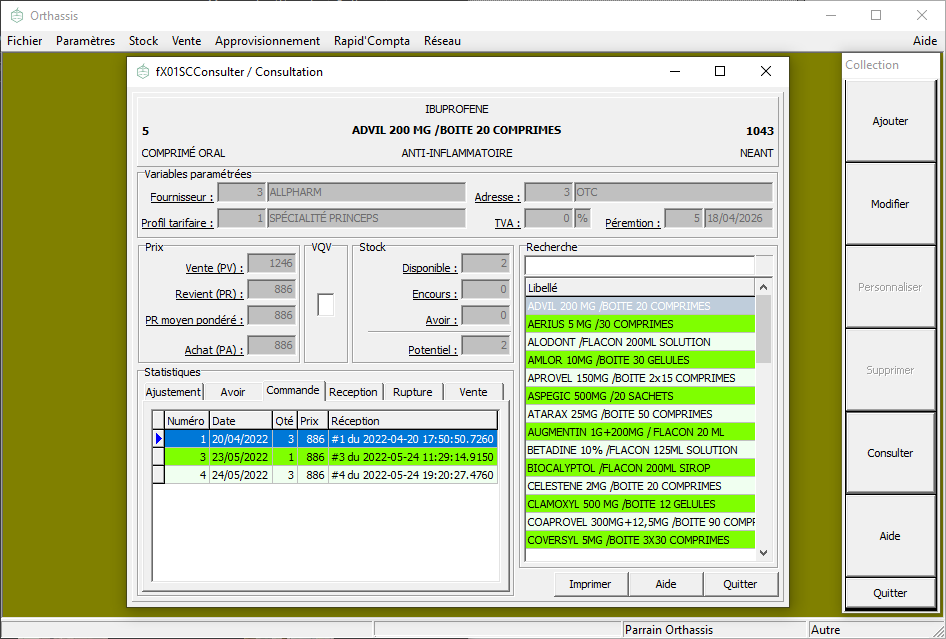Switch to the Rupture statistics tab
The image size is (946, 639).
[x=413, y=392]
